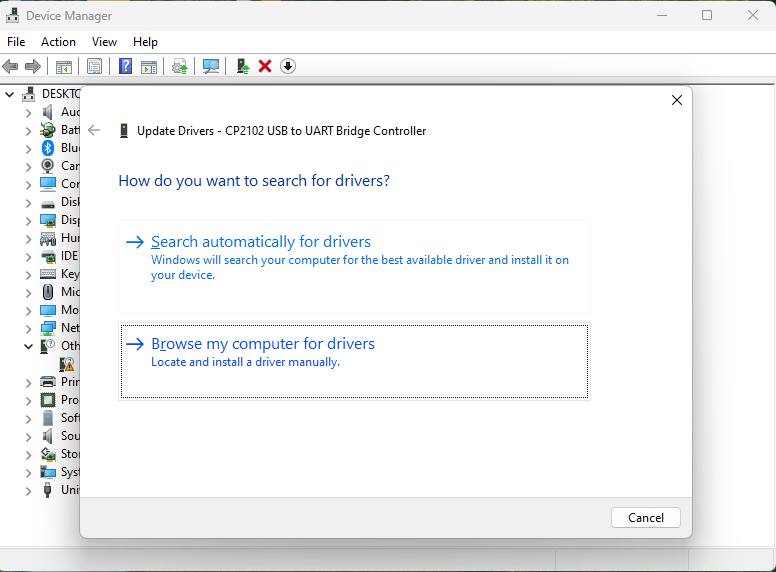Image resolution: width=776 pixels, height=572 pixels.
Task: Click the warning-marked unknown device icon
Action: [66, 364]
